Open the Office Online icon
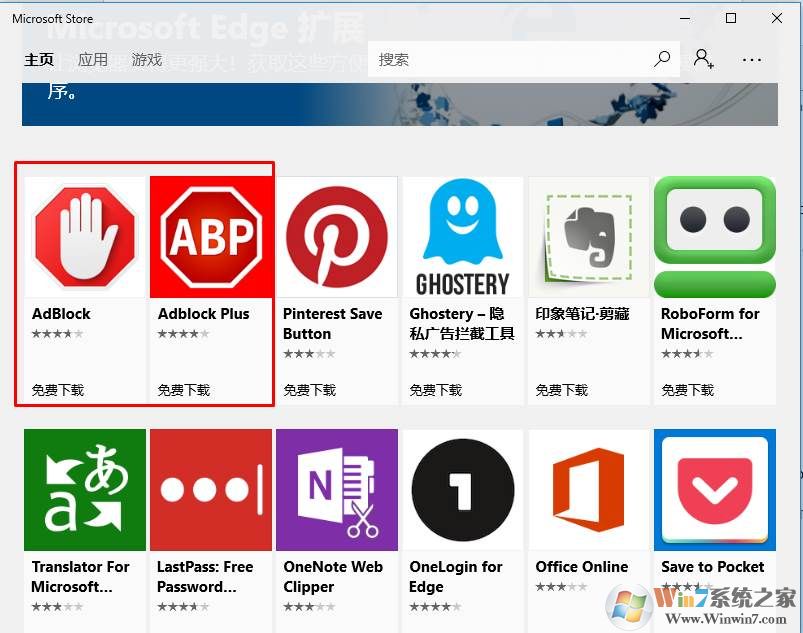Image resolution: width=803 pixels, height=633 pixels. (589, 490)
